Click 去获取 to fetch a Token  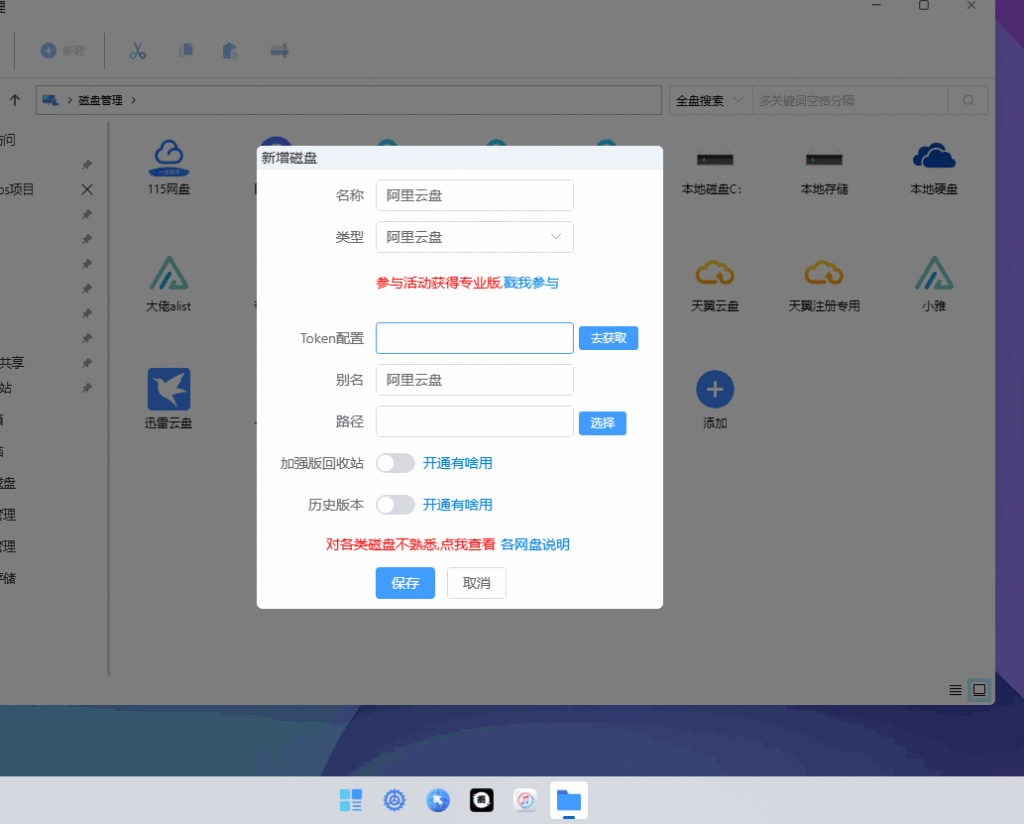pos(608,338)
